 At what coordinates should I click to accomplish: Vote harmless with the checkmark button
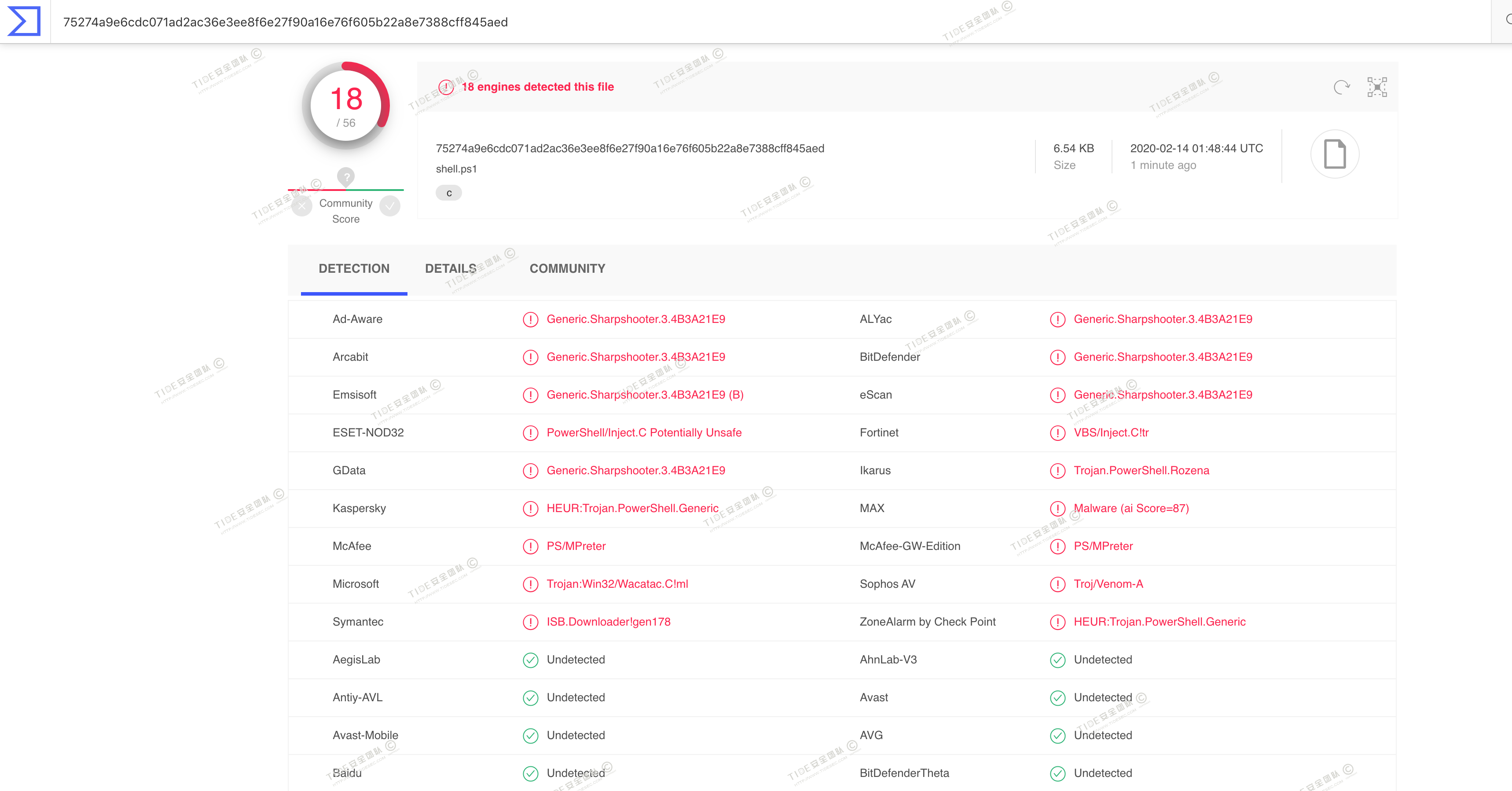[x=390, y=206]
